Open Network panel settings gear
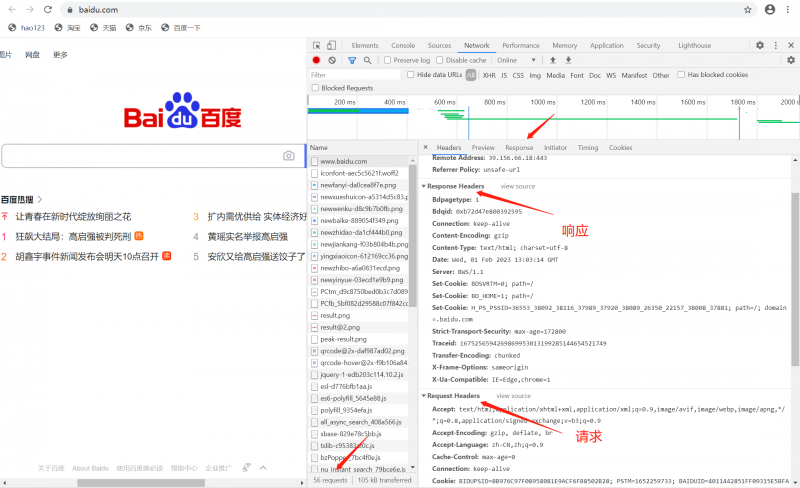 [791, 60]
